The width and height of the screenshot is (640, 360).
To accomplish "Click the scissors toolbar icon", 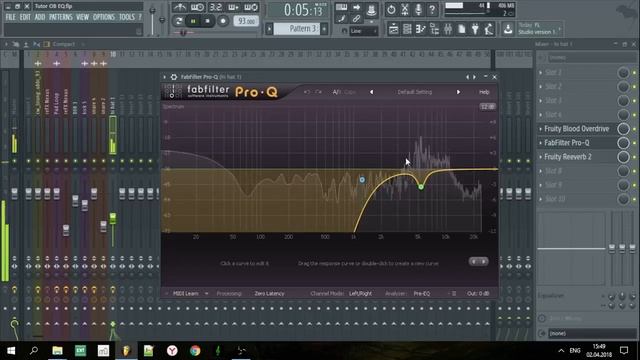I will 405,9.
